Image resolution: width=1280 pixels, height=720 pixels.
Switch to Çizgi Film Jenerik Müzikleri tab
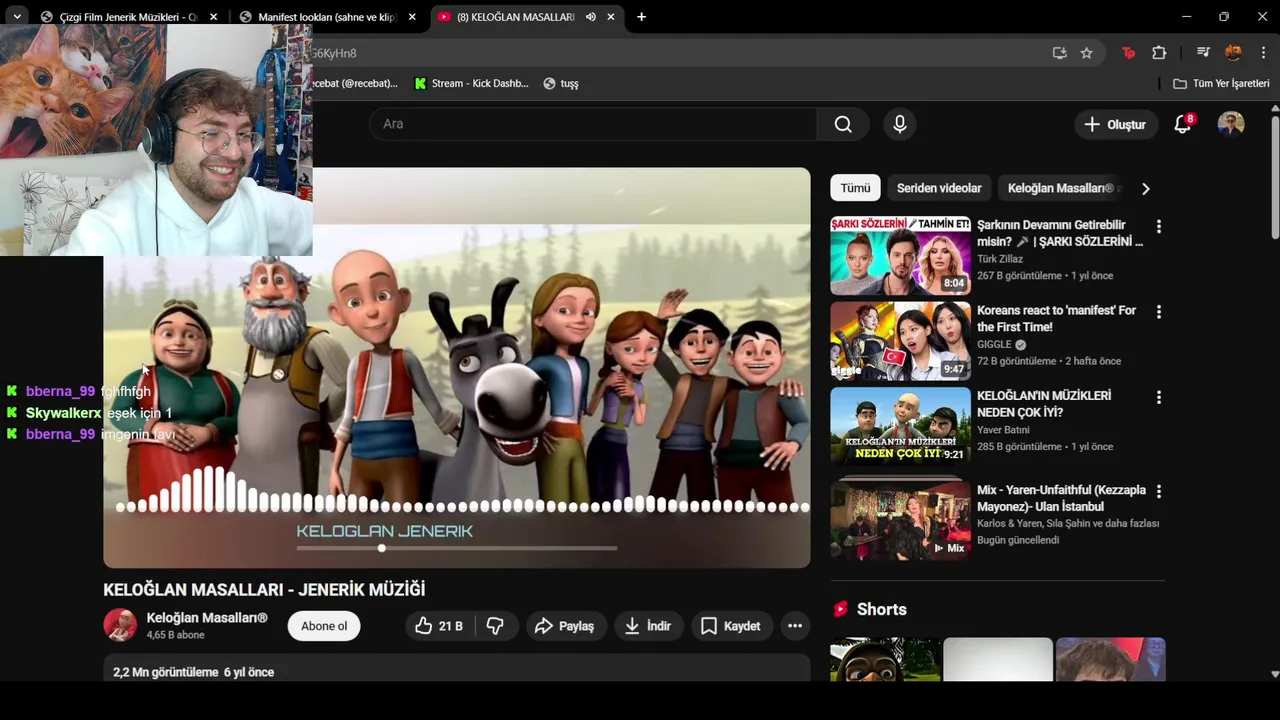(130, 17)
